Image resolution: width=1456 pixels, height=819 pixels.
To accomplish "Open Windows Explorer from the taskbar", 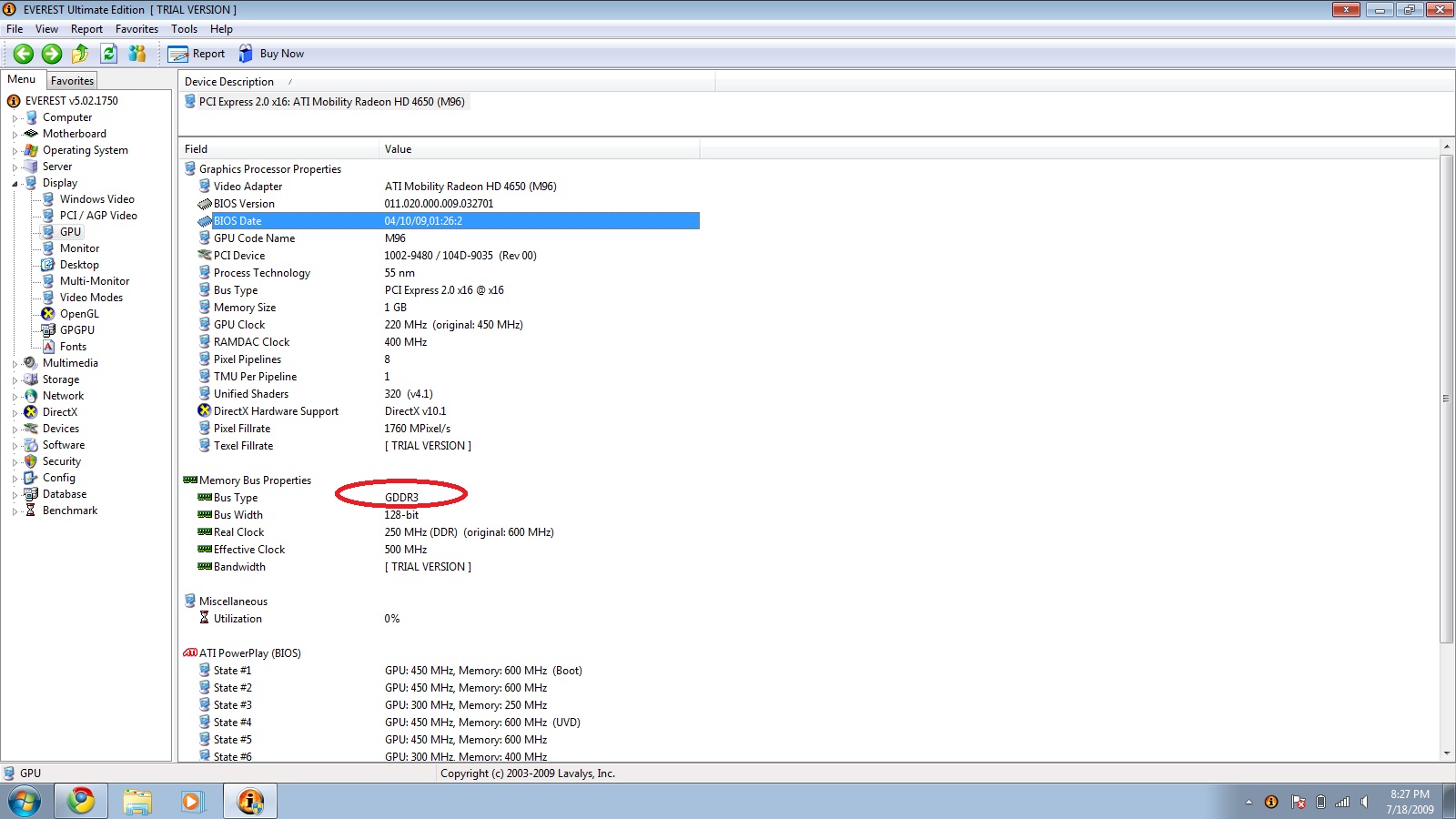I will click(x=137, y=802).
